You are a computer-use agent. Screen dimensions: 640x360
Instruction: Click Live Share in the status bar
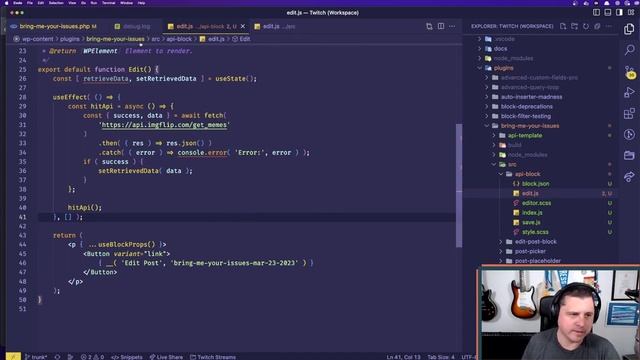click(166, 357)
